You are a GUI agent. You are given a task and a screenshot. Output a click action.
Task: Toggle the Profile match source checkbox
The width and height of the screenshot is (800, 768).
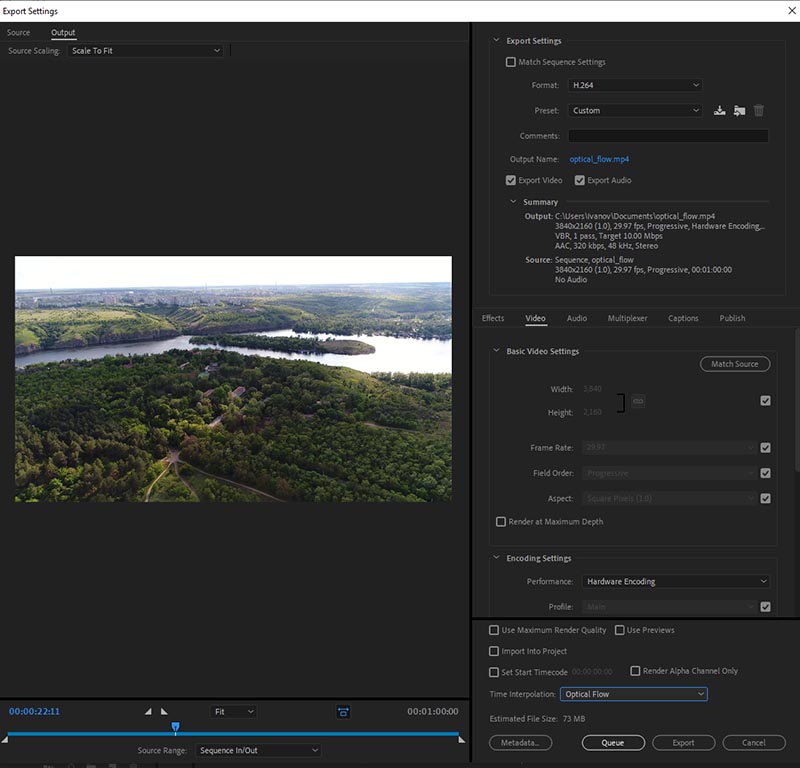coord(765,606)
